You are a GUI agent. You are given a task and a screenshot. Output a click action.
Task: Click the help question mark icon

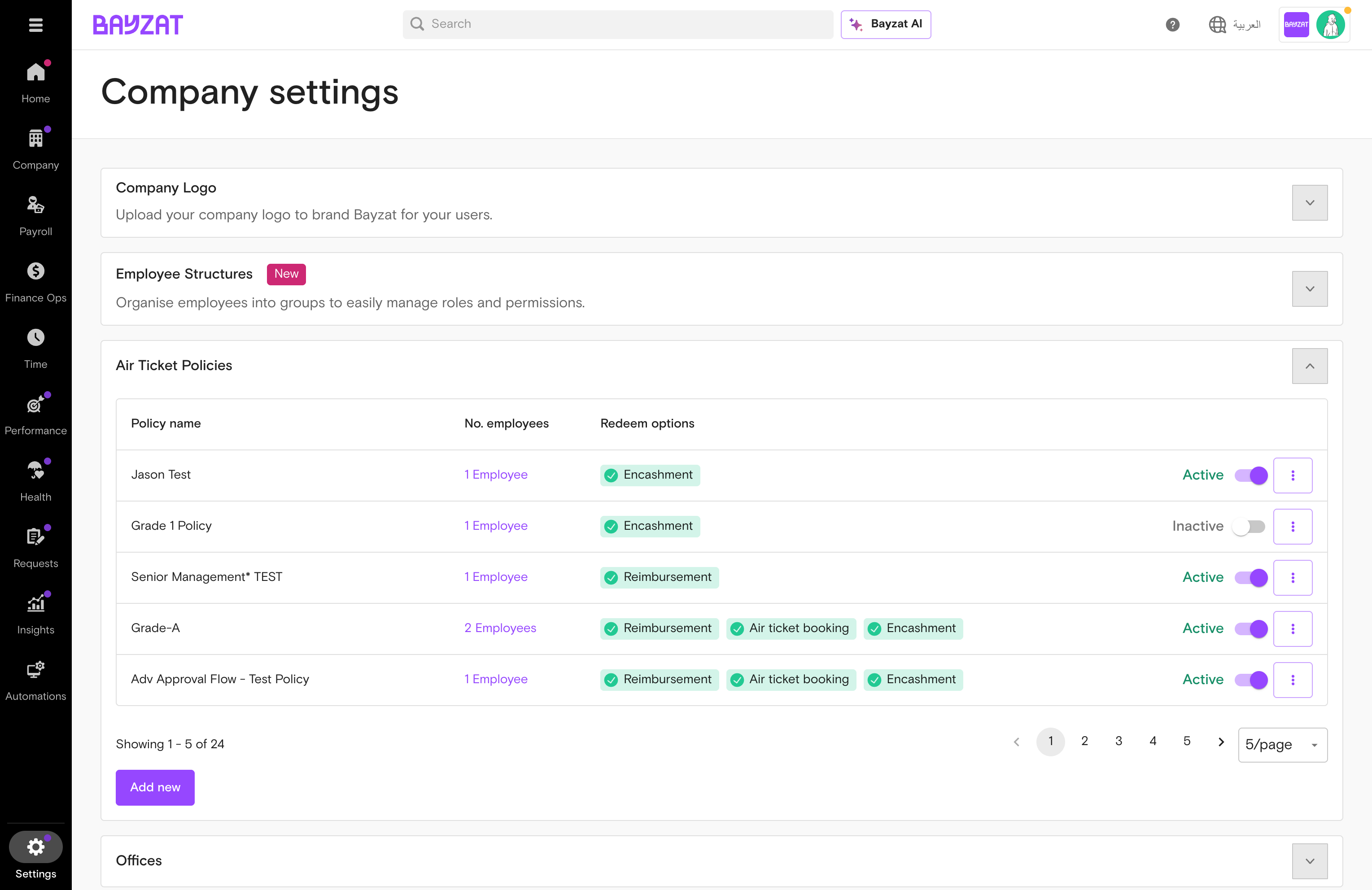coord(1172,24)
